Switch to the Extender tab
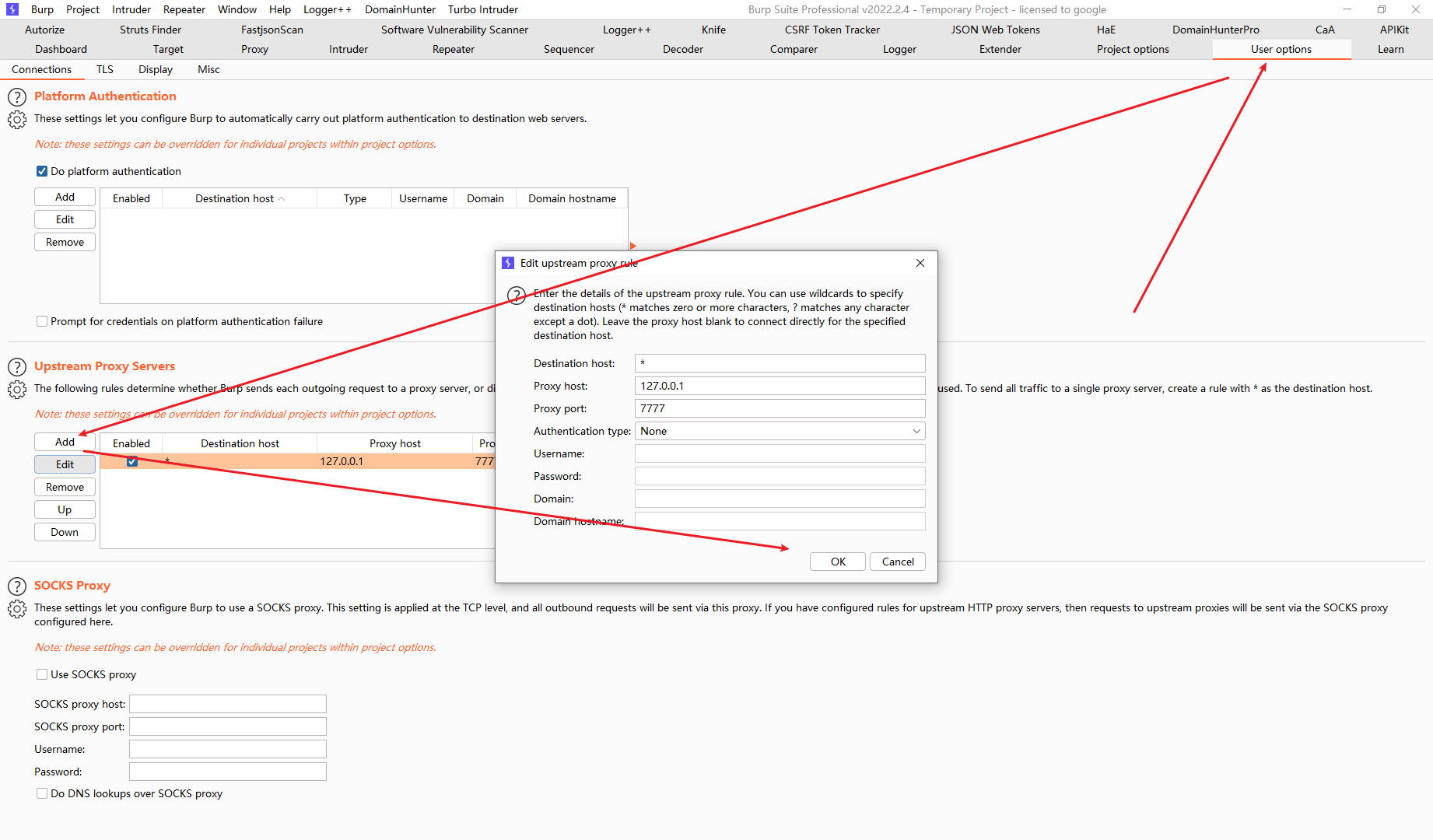 pyautogui.click(x=1000, y=49)
